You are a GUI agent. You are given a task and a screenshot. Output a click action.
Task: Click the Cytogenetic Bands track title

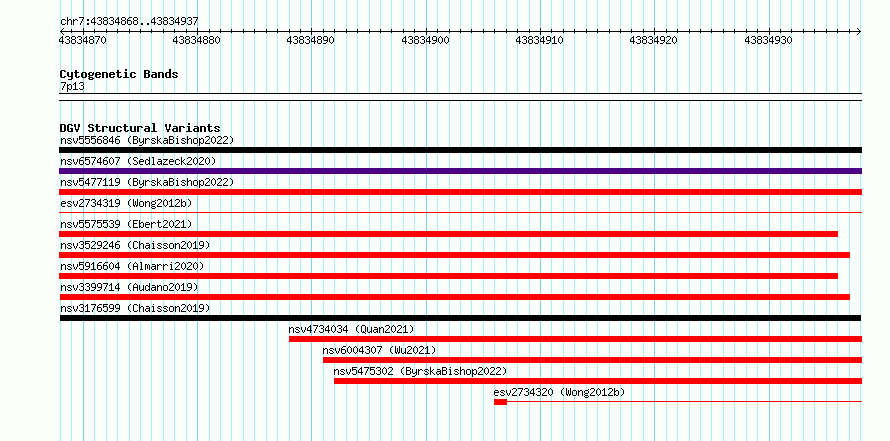pos(119,74)
